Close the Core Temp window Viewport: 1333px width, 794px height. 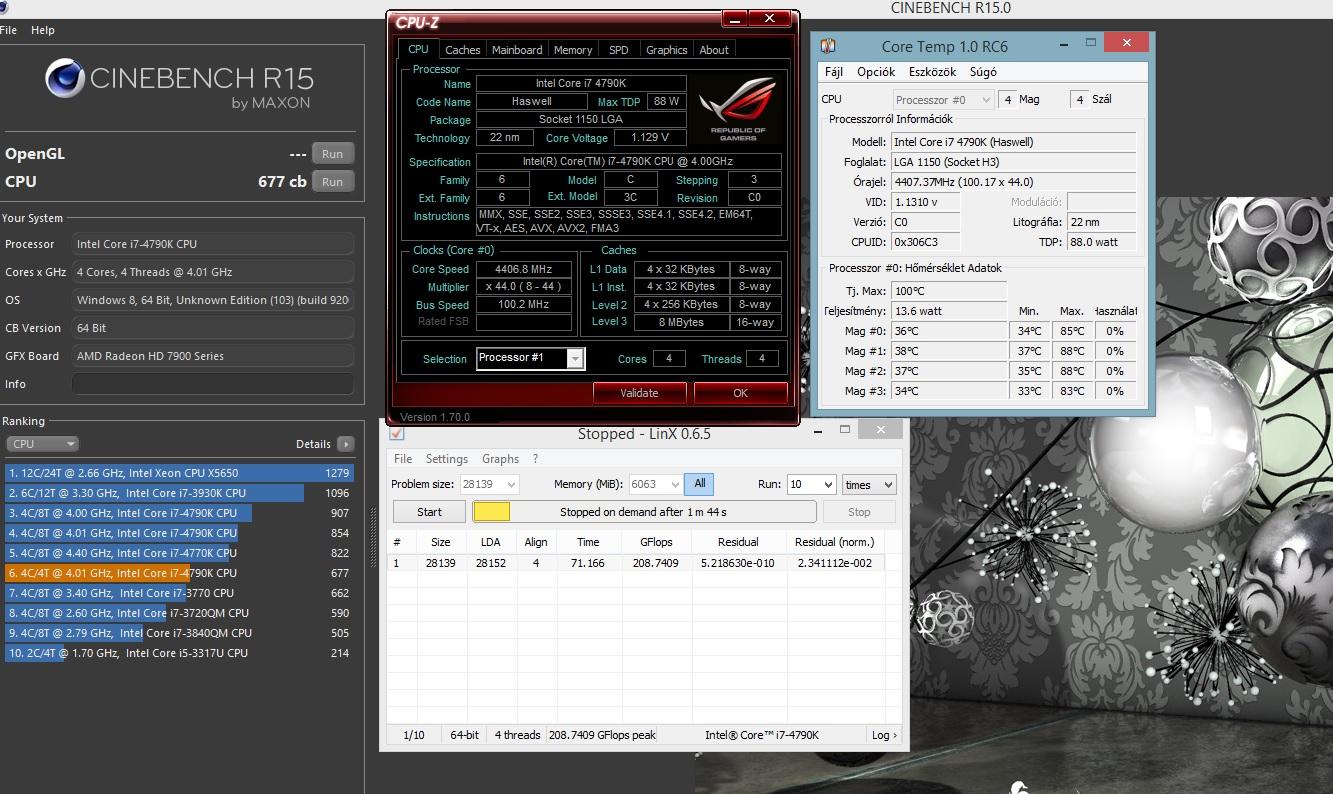tap(1128, 42)
